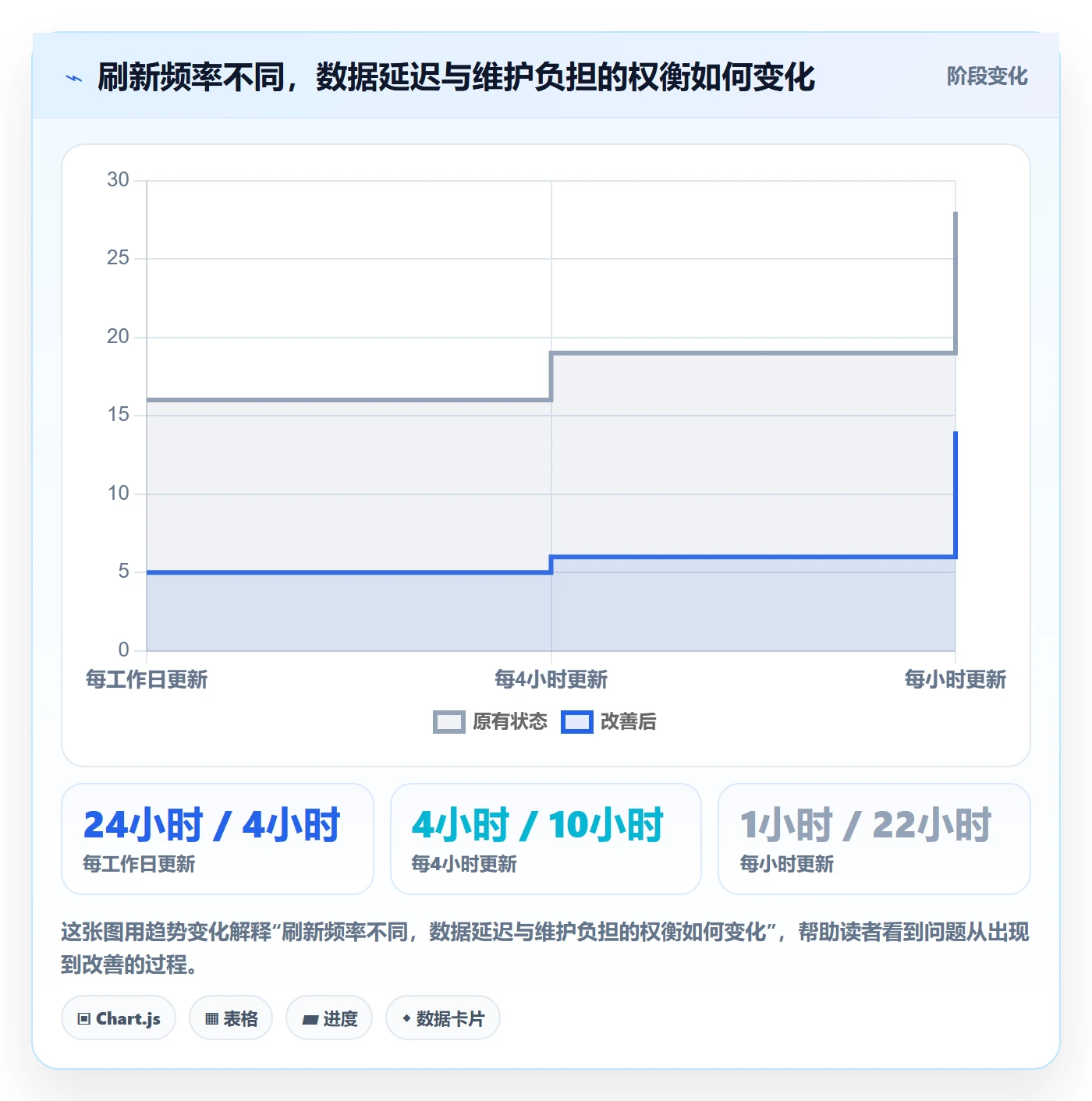The width and height of the screenshot is (1092, 1101).
Task: Click the blue 改善后 legend swatch
Action: click(x=577, y=722)
